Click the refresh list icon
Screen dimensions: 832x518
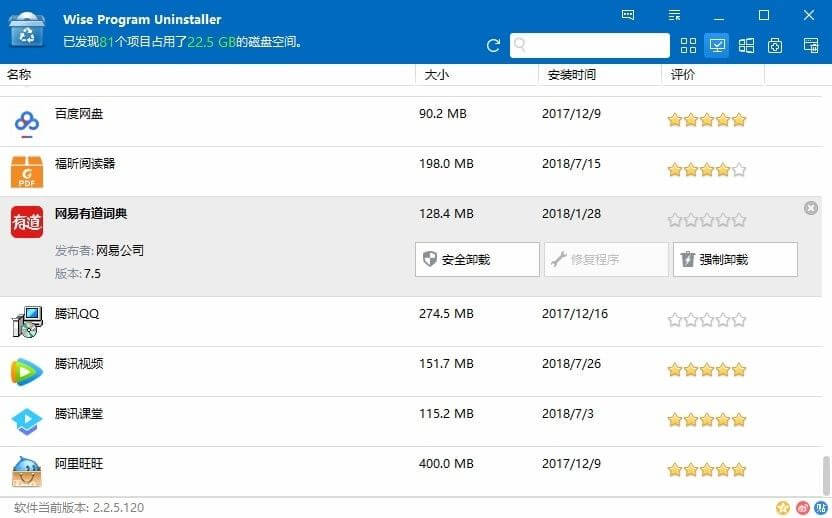(493, 45)
